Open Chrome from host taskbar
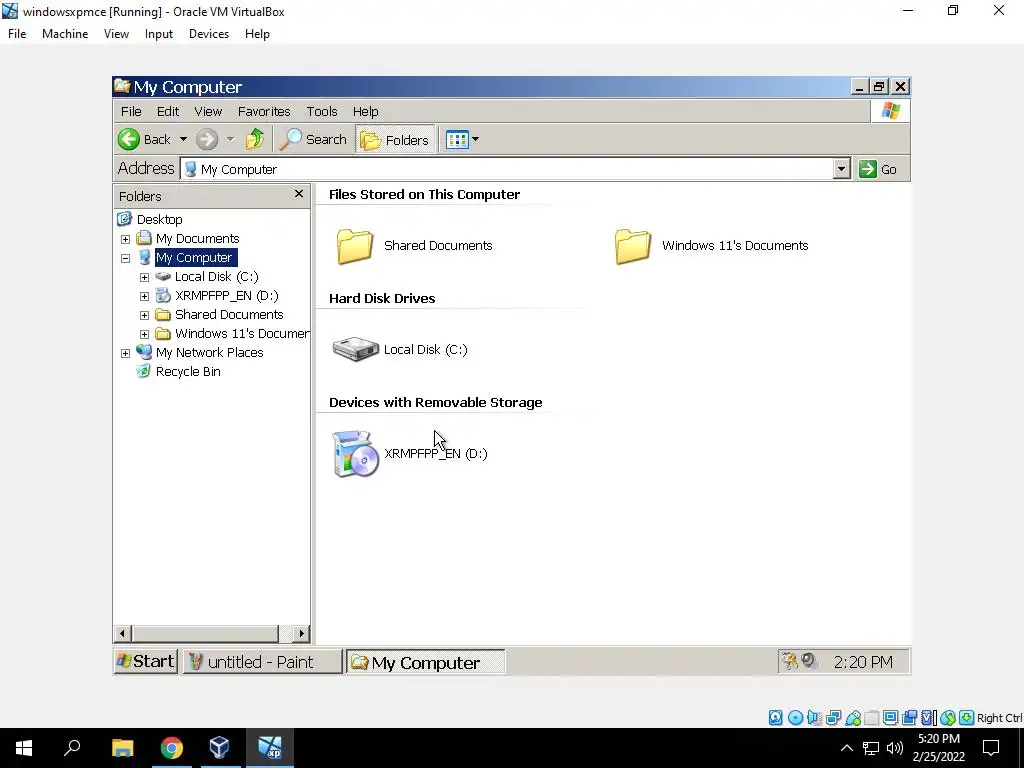 pyautogui.click(x=172, y=748)
